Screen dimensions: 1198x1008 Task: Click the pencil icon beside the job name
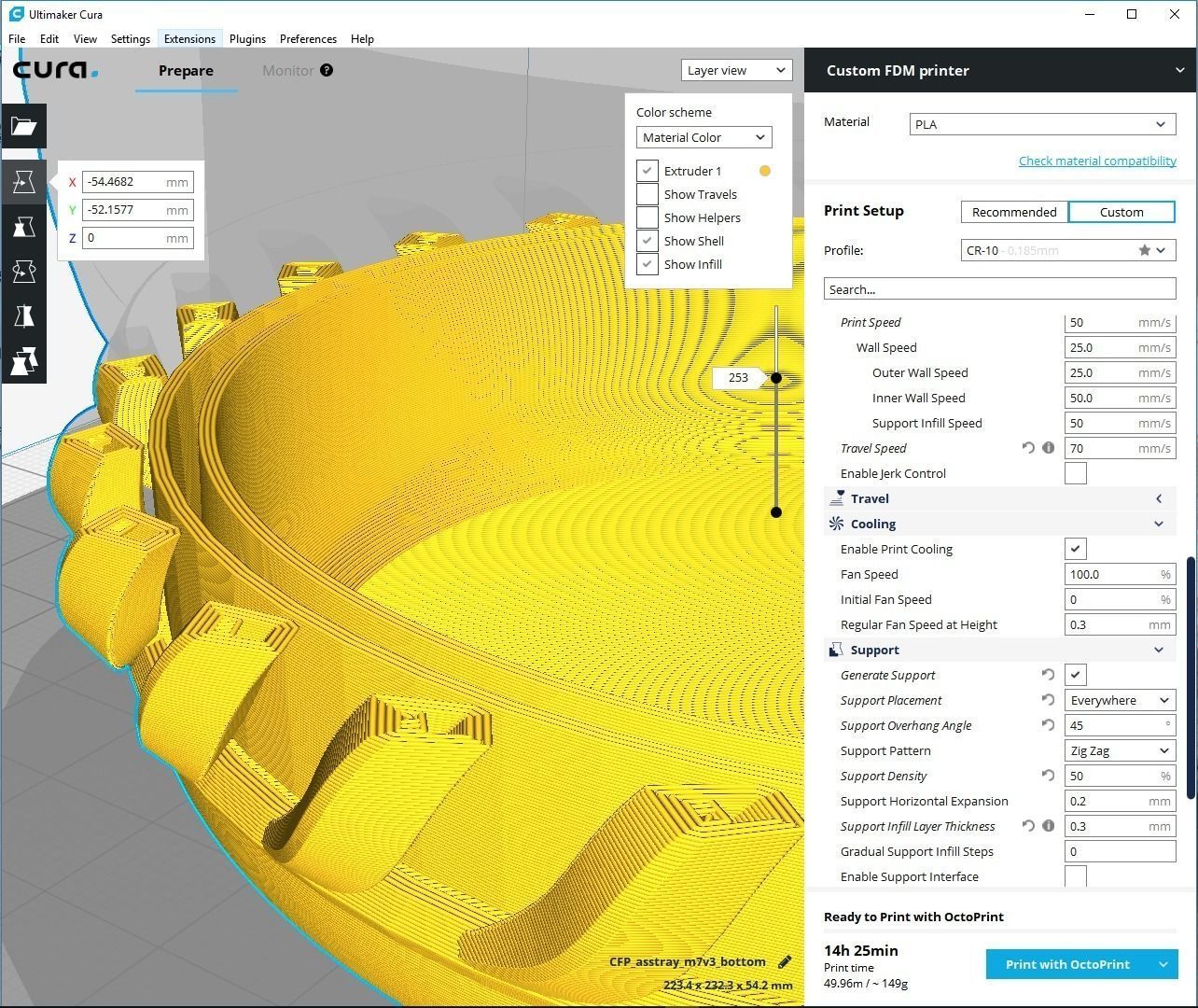click(784, 961)
